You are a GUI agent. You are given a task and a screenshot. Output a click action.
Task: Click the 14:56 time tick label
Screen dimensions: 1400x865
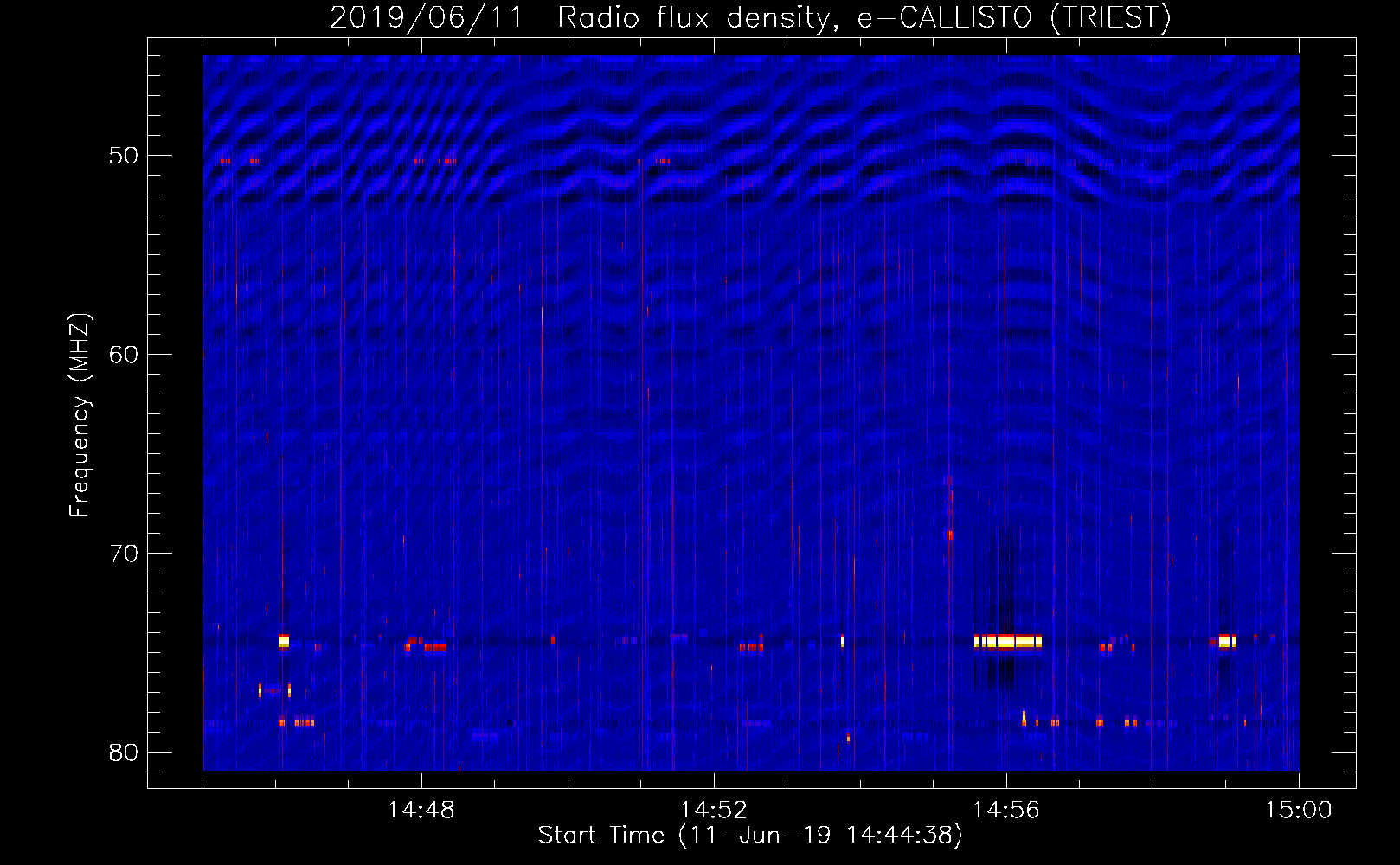[x=1005, y=811]
